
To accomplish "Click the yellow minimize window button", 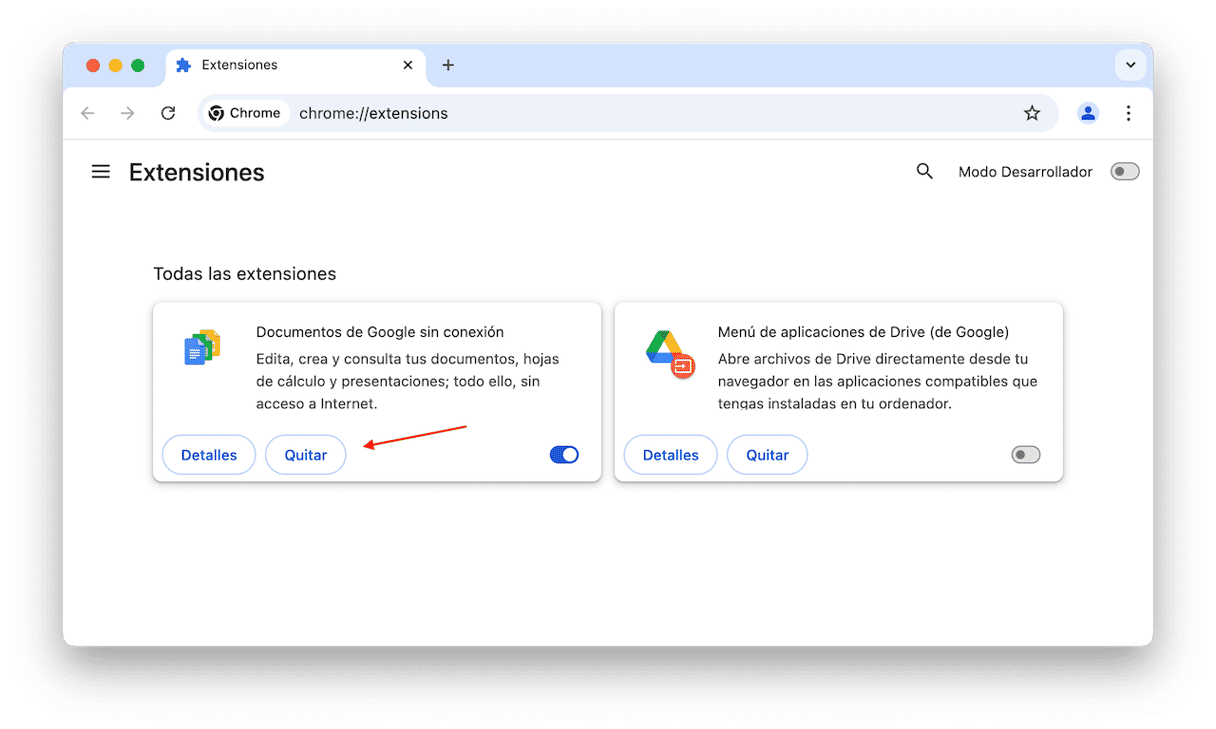I will click(115, 65).
